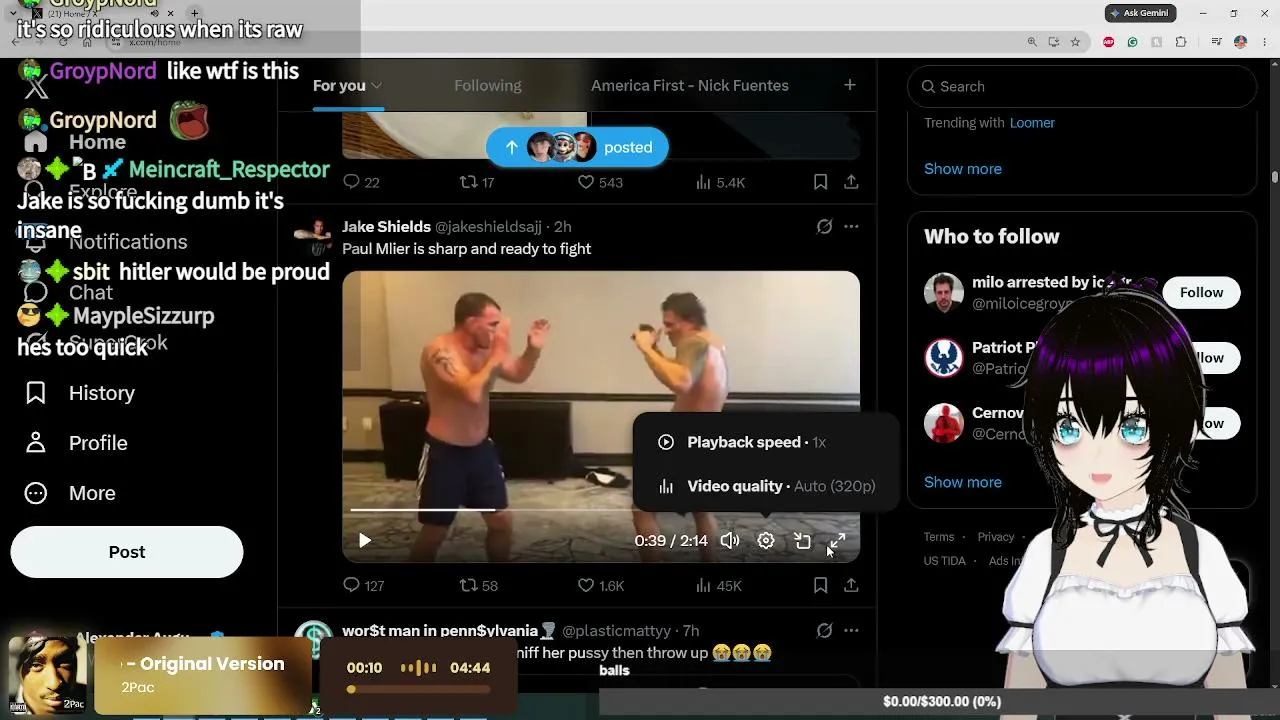Image resolution: width=1280 pixels, height=720 pixels.
Task: Follow the milo arrested account
Action: [1201, 292]
